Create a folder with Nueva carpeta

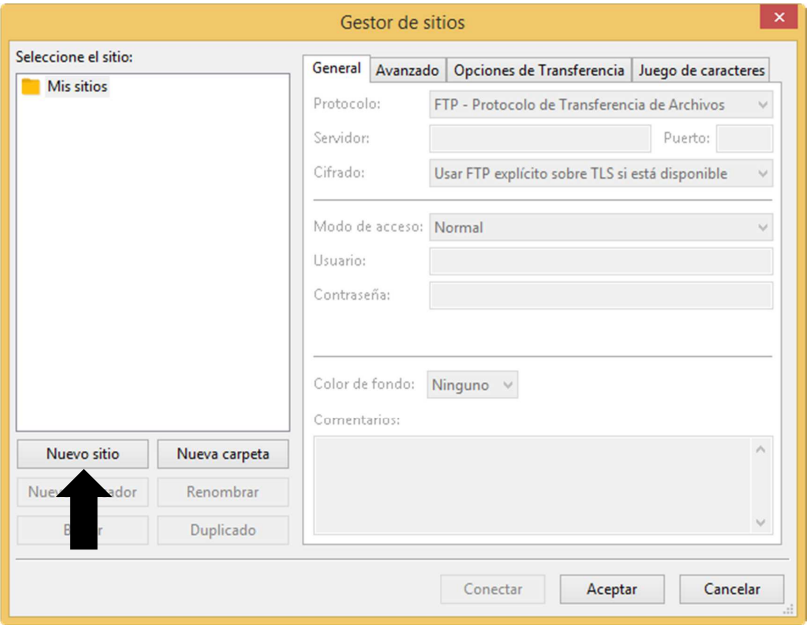(x=223, y=454)
